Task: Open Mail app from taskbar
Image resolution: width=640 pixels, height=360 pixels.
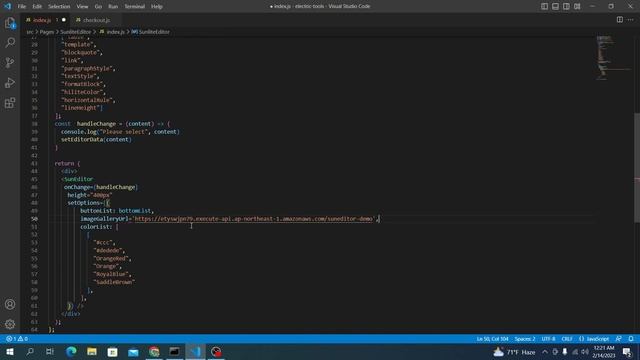Action: [x=133, y=352]
